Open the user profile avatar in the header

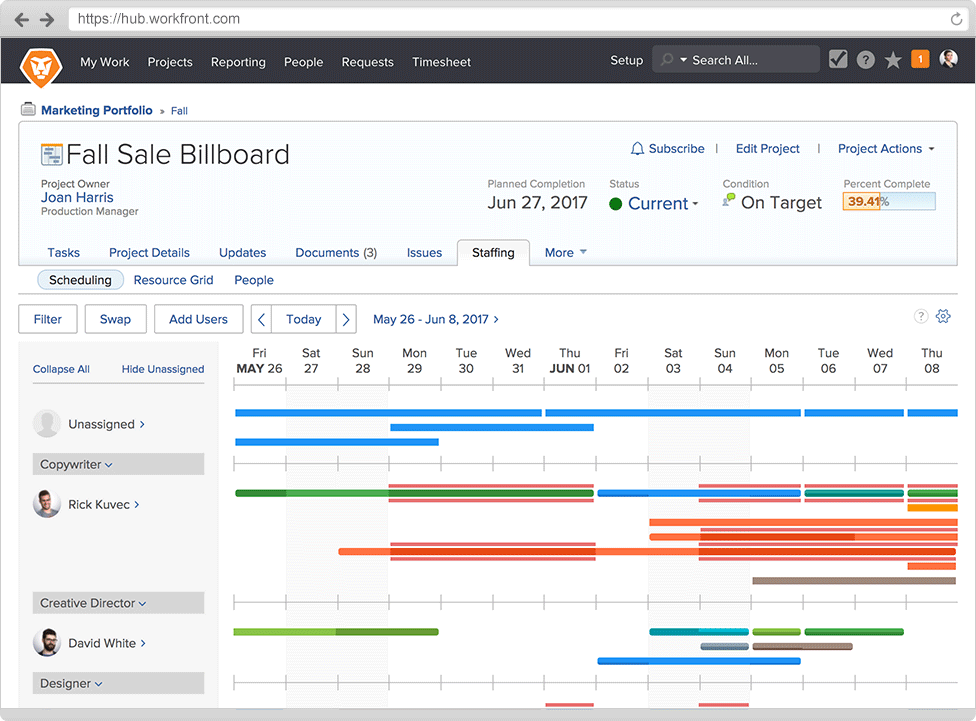948,59
